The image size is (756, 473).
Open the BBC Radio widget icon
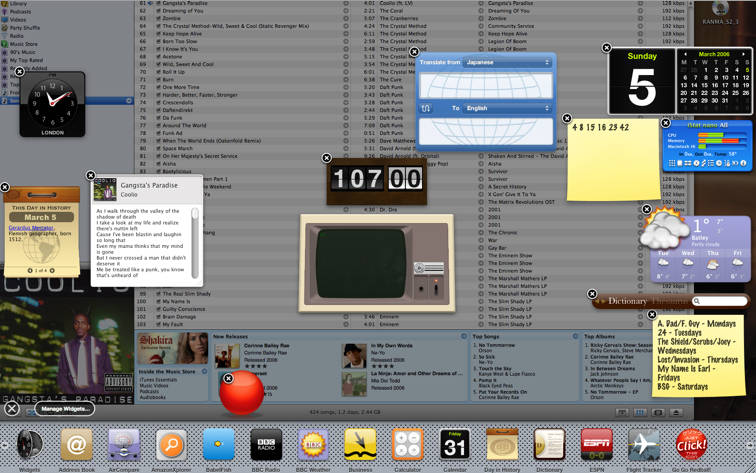266,445
